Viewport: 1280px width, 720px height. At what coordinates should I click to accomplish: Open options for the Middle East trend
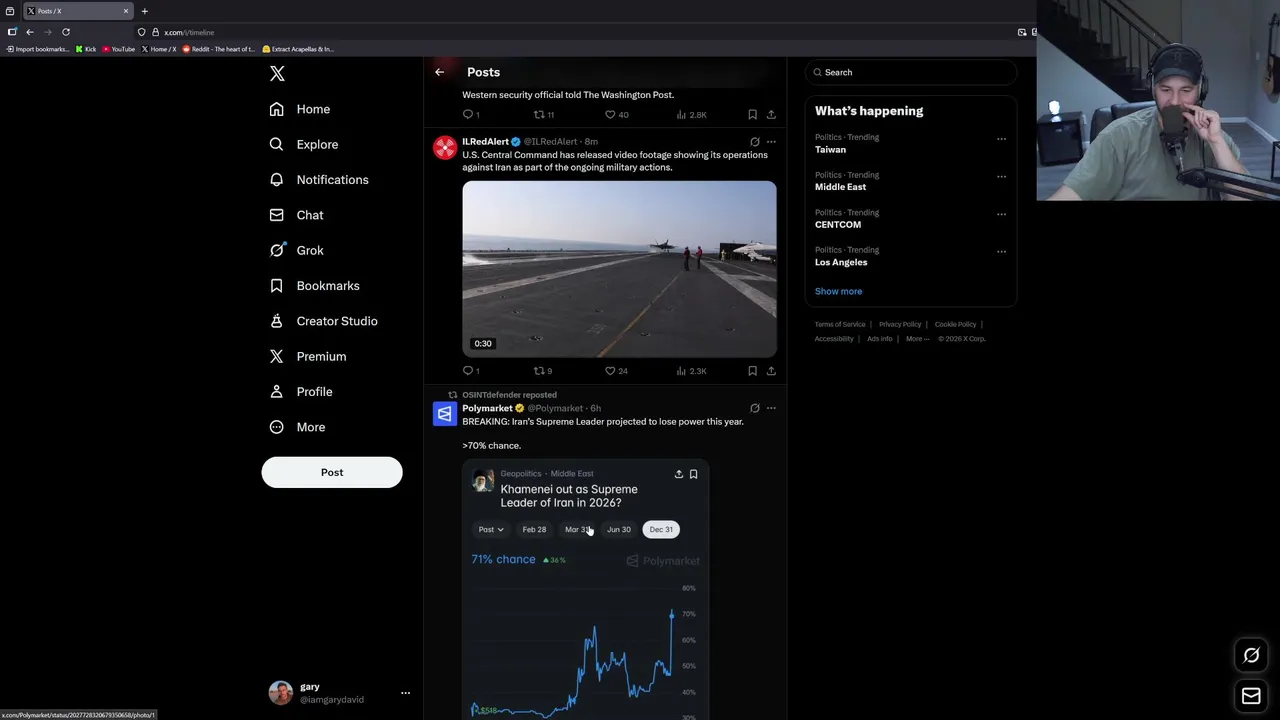coord(1001,176)
